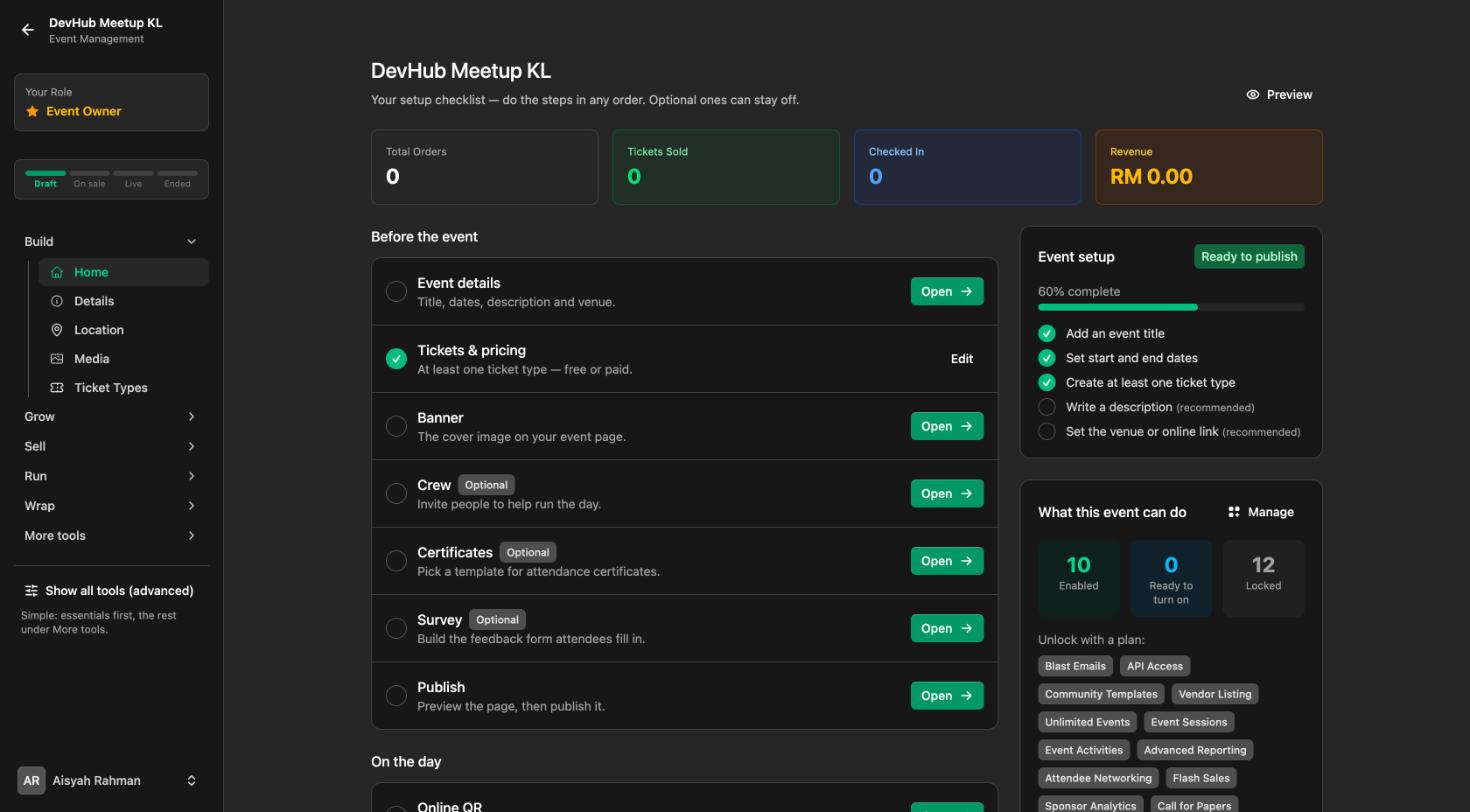The image size is (1470, 812).
Task: Click the checkmark beside Add an event title
Action: tap(1047, 333)
